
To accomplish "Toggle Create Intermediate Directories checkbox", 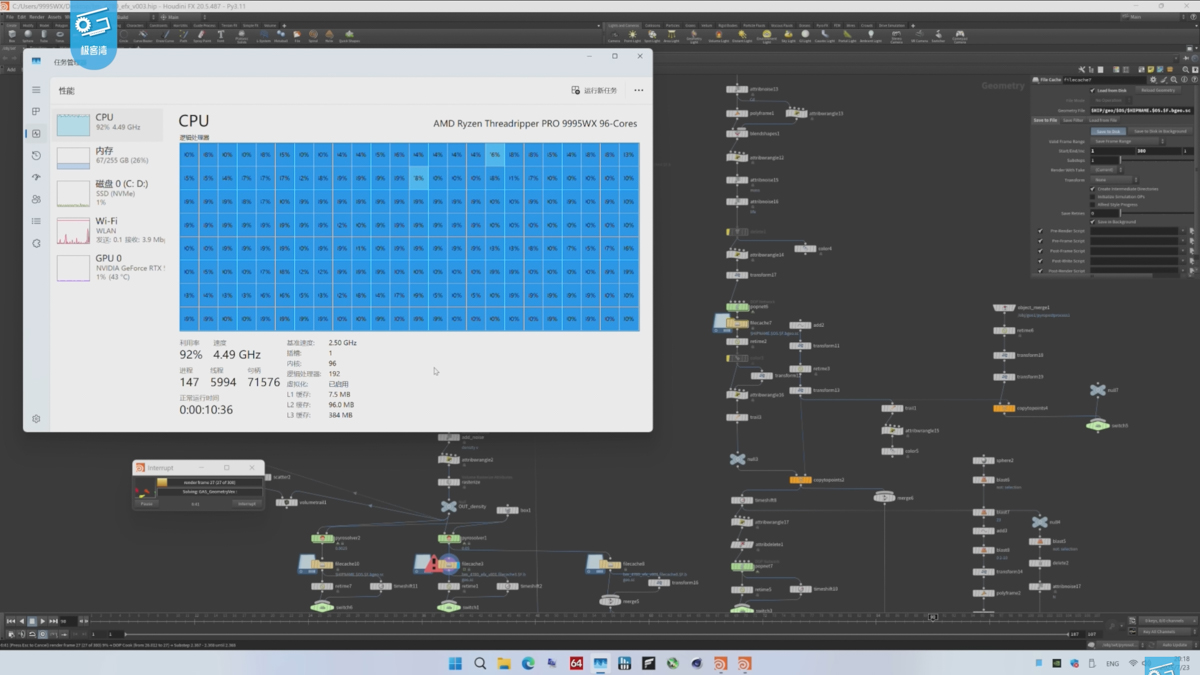I will pyautogui.click(x=1092, y=189).
